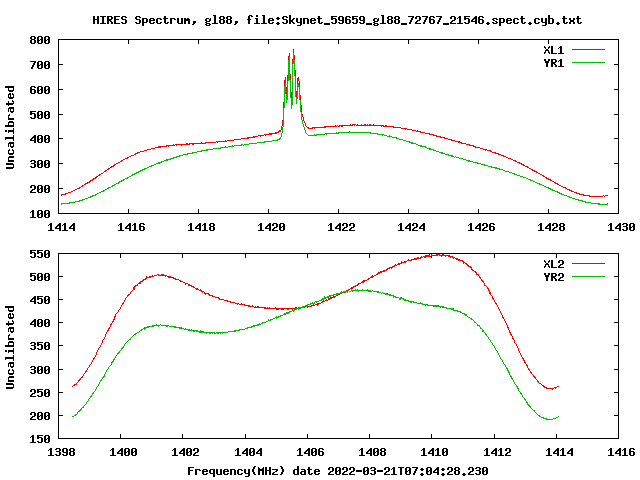640x480 pixels.
Task: Click the 550 y-axis label on bottom plot
Action: click(x=40, y=254)
